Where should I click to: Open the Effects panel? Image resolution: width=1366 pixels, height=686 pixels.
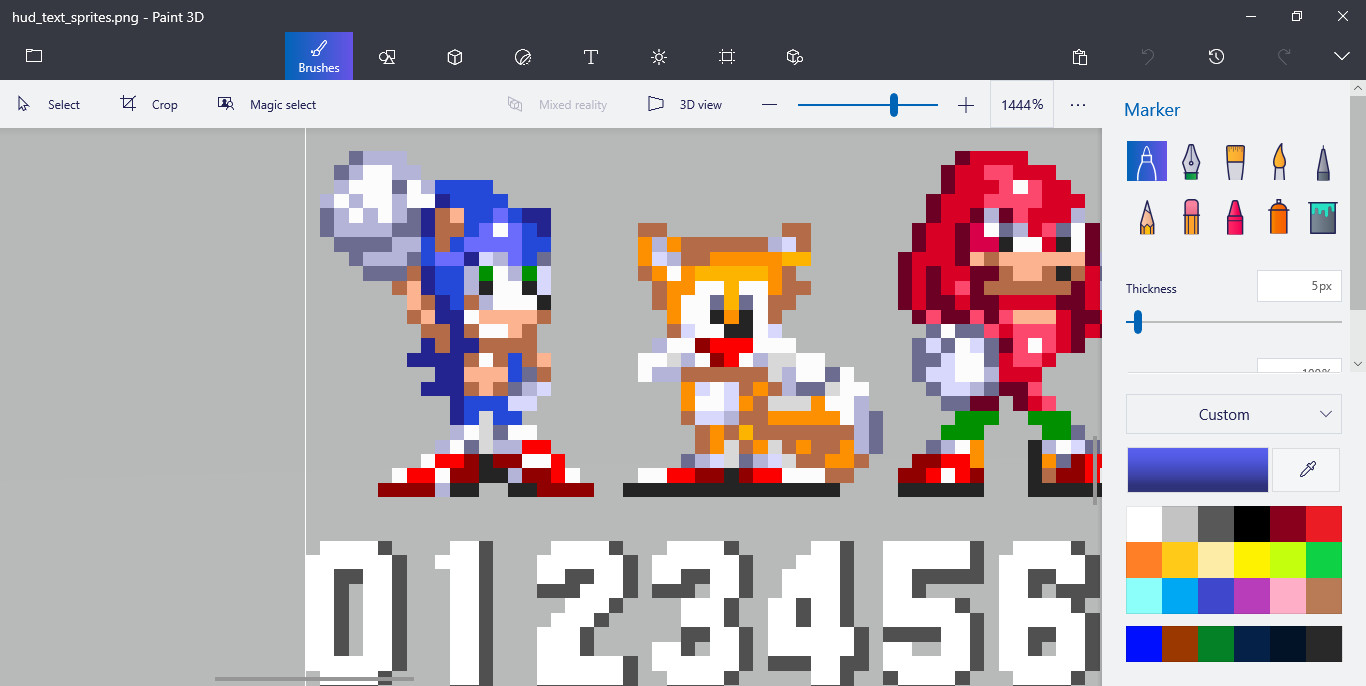pos(658,57)
